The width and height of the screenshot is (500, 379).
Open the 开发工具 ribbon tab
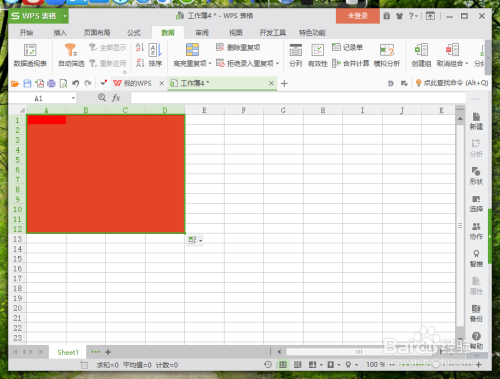click(273, 32)
